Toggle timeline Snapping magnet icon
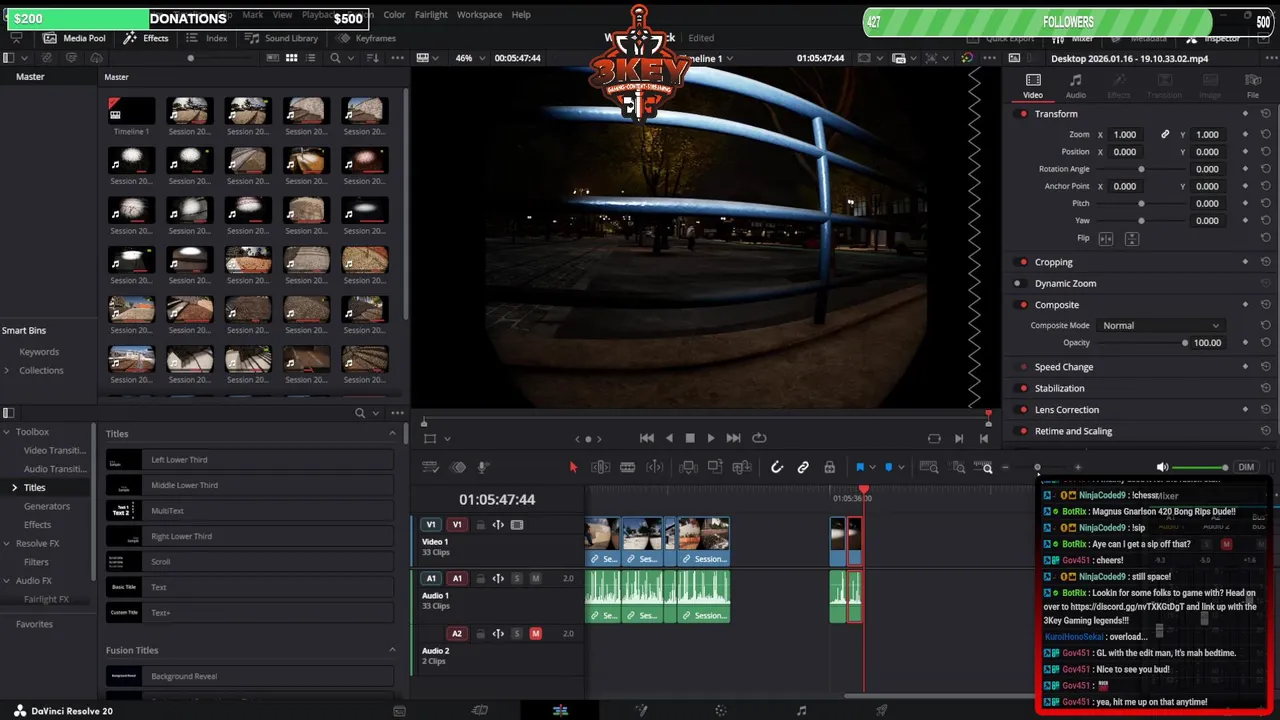 [x=776, y=467]
